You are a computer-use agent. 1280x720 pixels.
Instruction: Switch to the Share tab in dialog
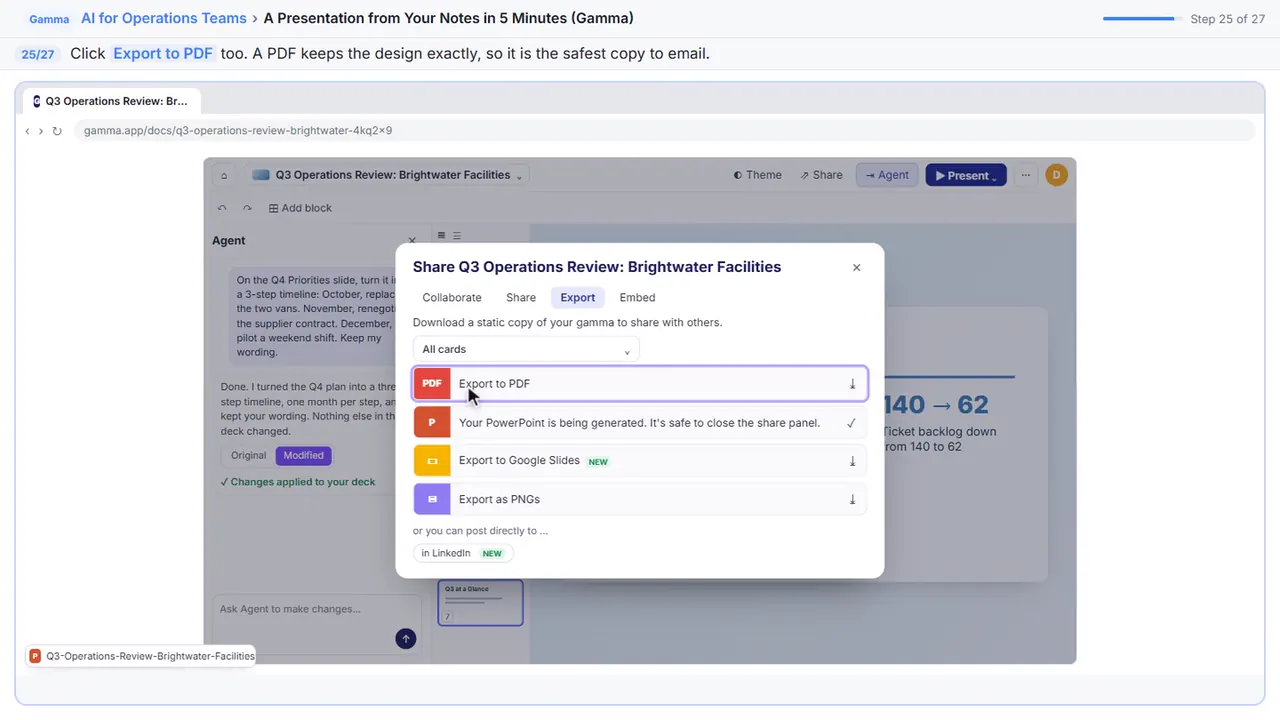click(521, 297)
